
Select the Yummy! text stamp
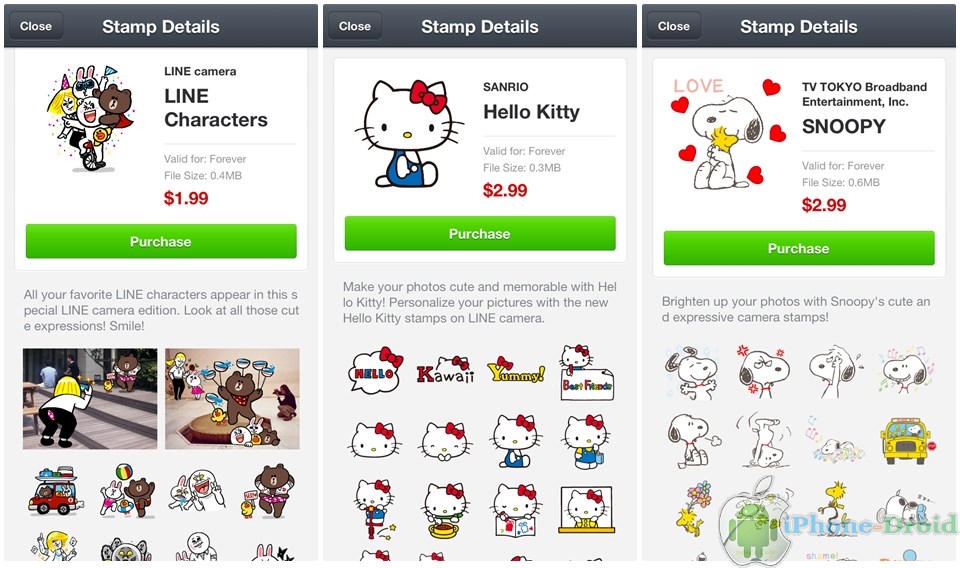[x=516, y=370]
